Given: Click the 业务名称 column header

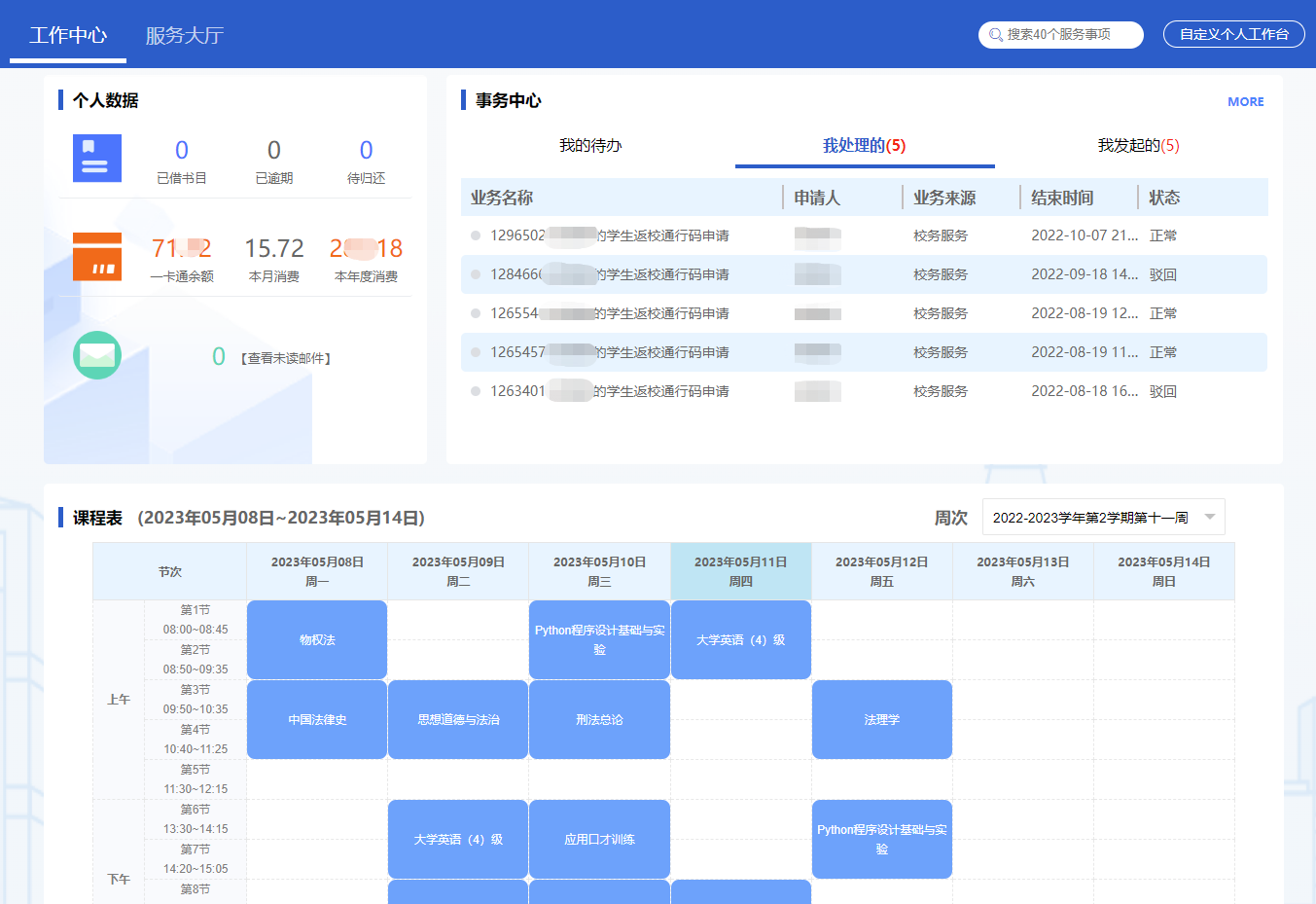Looking at the screenshot, I should click(x=502, y=198).
